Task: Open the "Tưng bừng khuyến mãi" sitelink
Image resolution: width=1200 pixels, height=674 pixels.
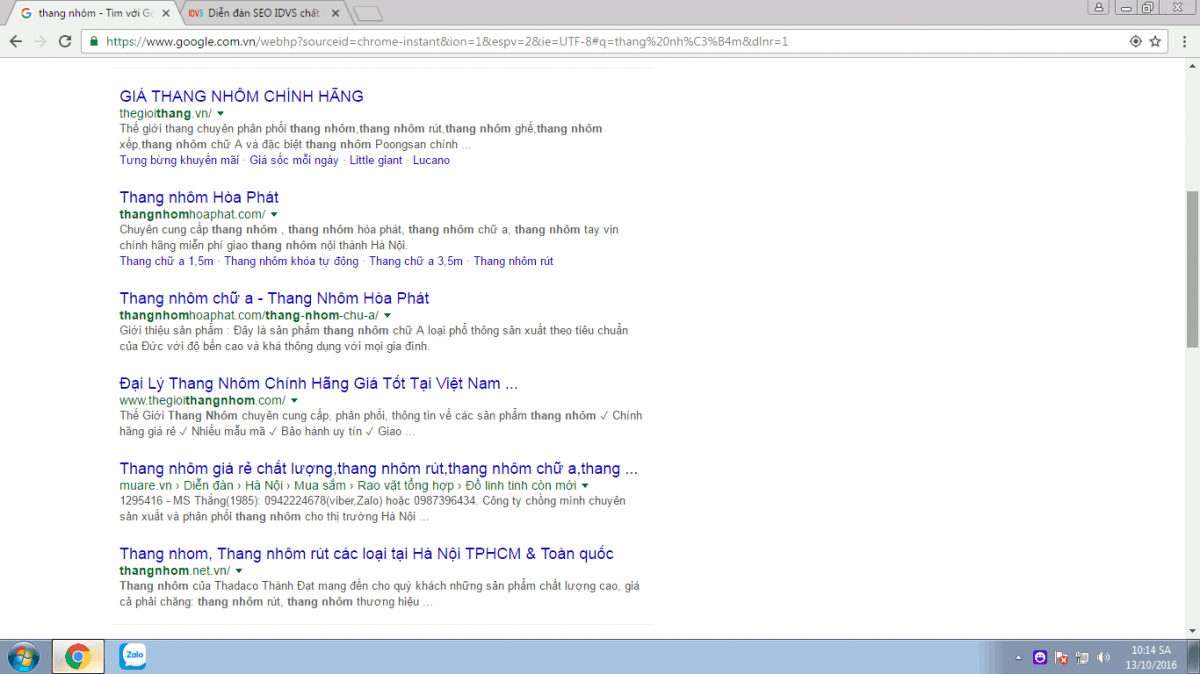Action: (x=179, y=160)
